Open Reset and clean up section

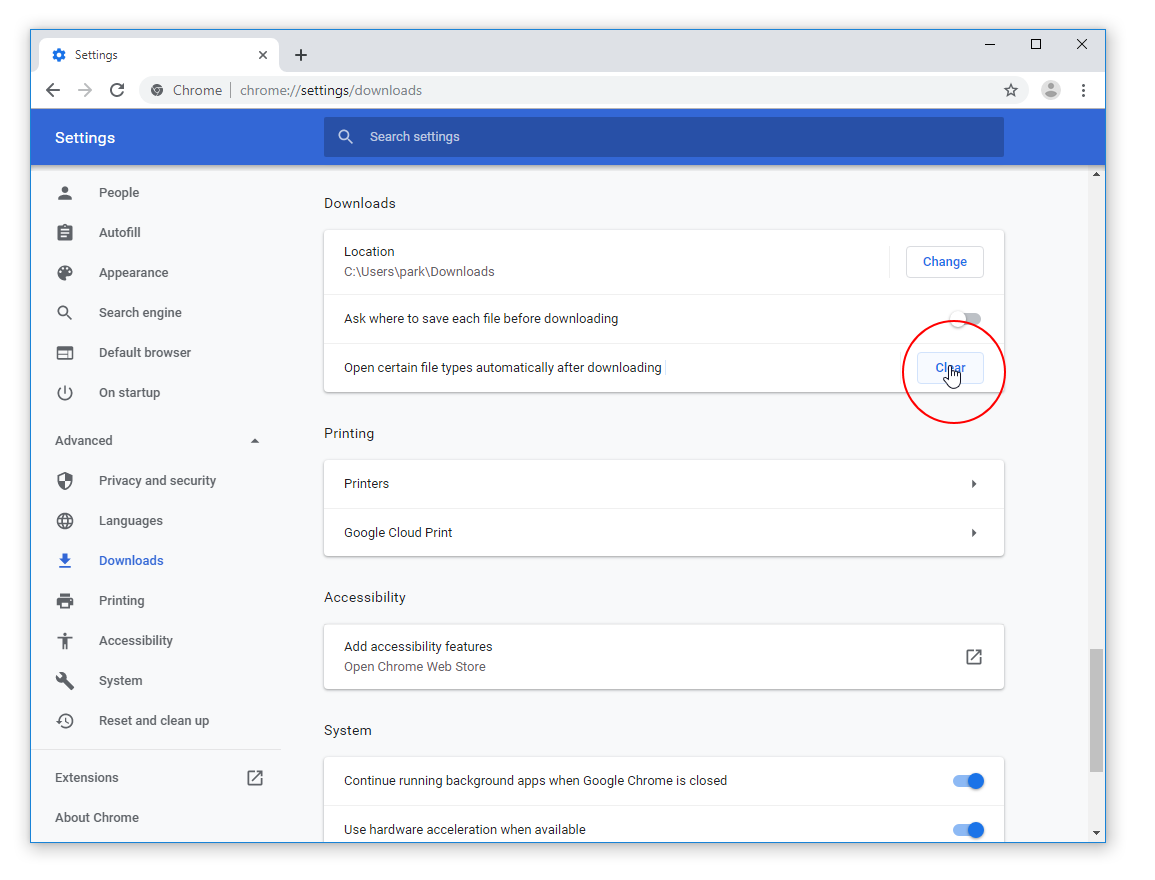153,721
